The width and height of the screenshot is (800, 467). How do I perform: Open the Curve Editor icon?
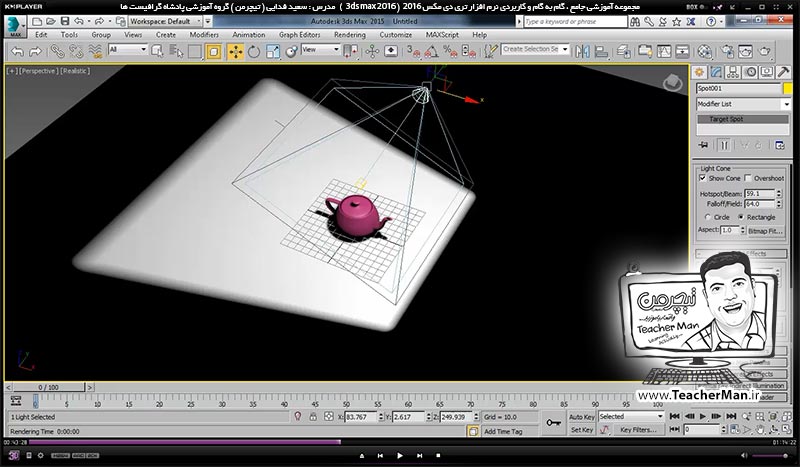point(663,52)
